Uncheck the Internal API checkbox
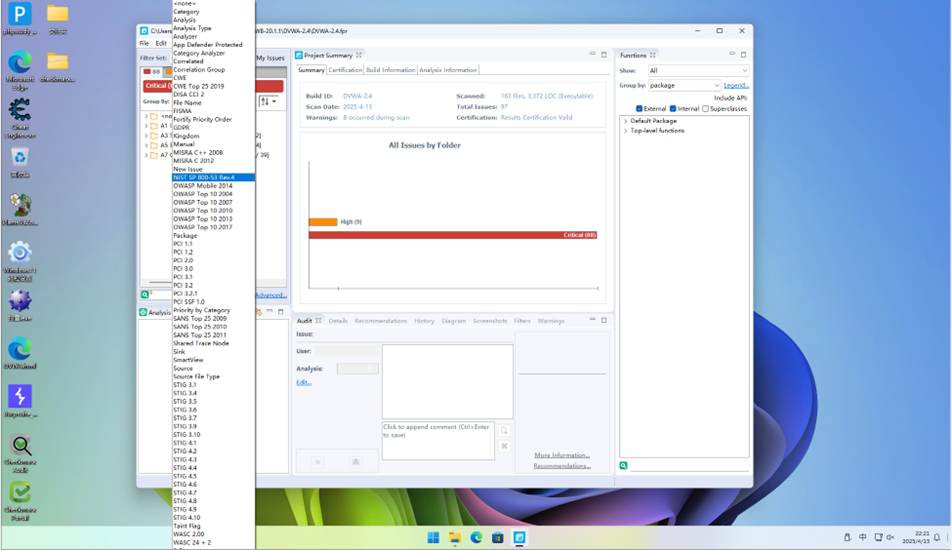952x550 pixels. (673, 109)
